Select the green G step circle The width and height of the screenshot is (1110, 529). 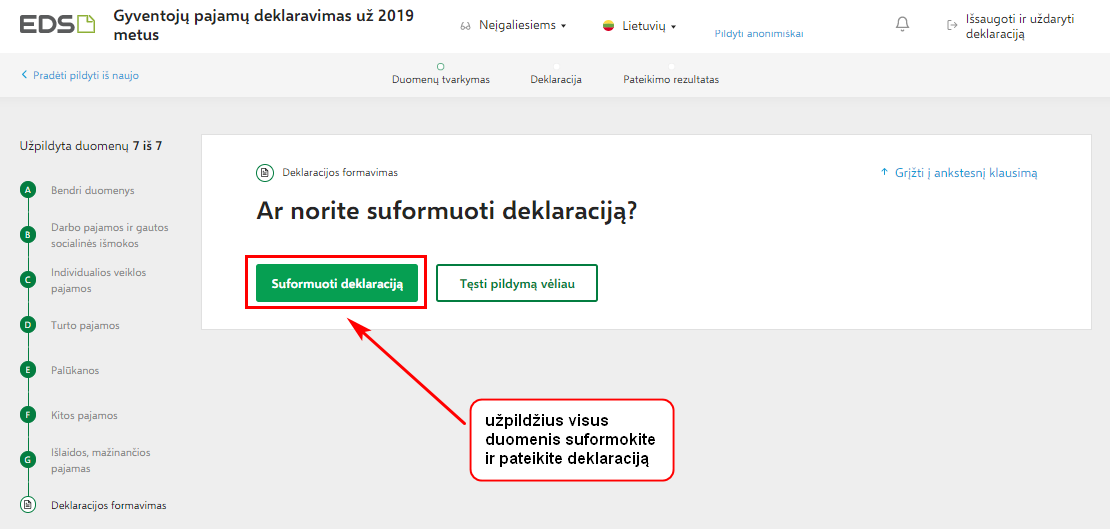[x=28, y=460]
